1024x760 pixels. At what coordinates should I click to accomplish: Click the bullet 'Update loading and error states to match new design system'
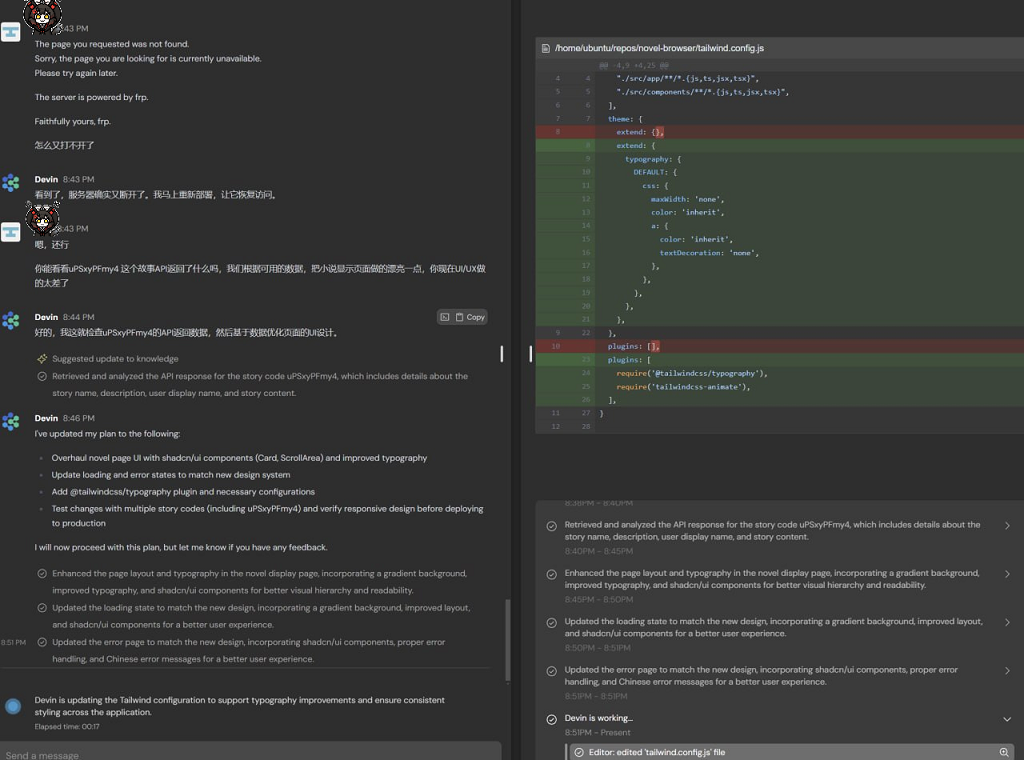coord(171,475)
